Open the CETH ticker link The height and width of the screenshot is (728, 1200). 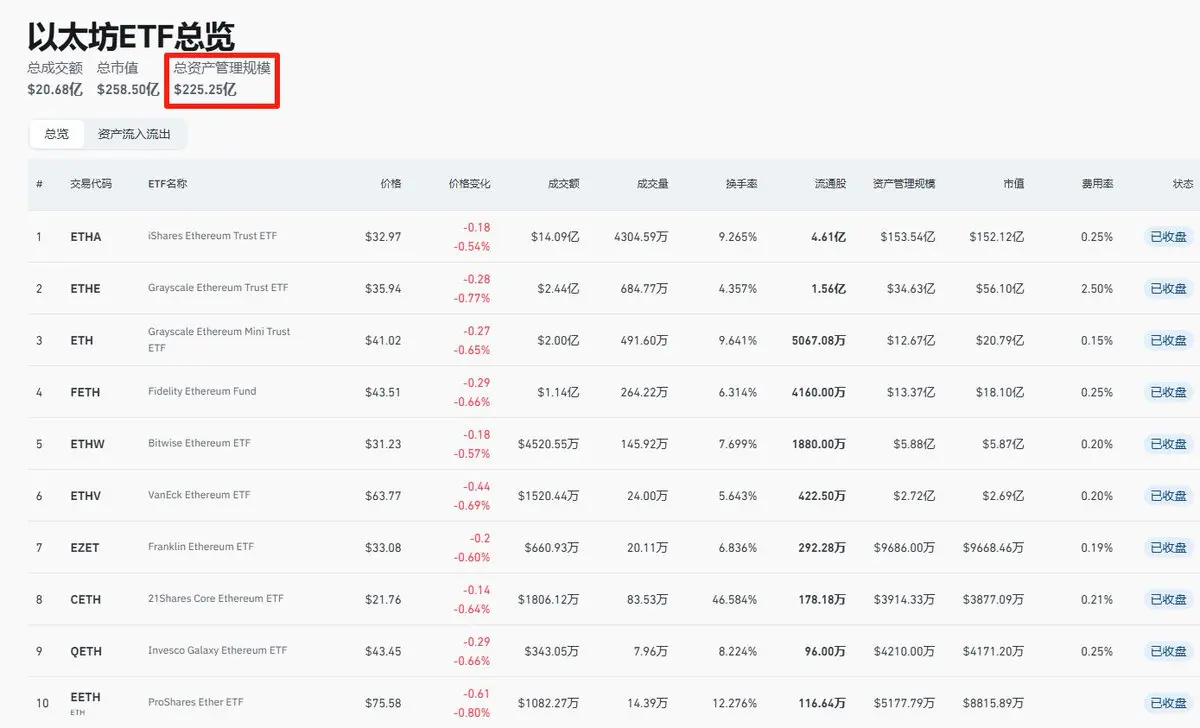coord(85,600)
